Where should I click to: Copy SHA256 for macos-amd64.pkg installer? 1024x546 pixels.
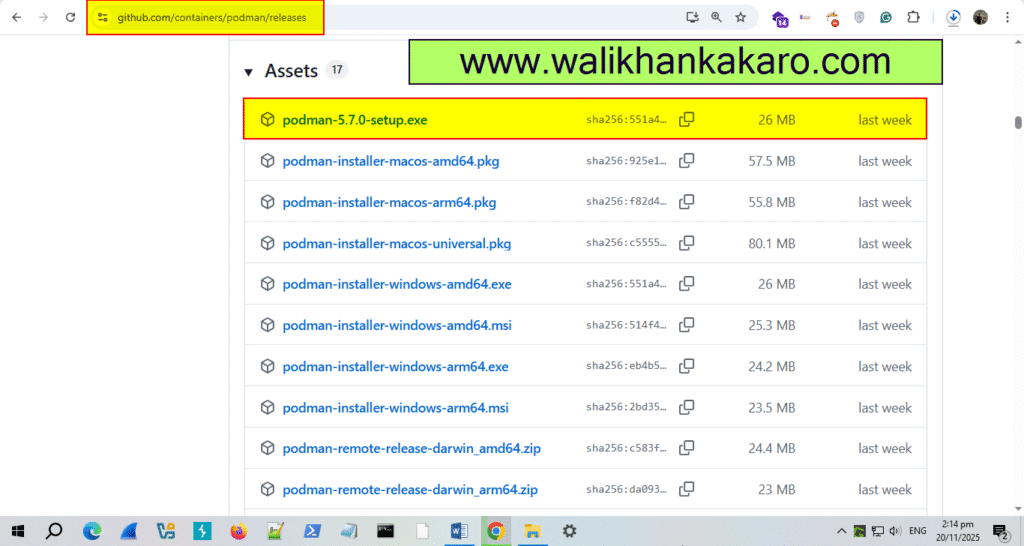point(686,161)
